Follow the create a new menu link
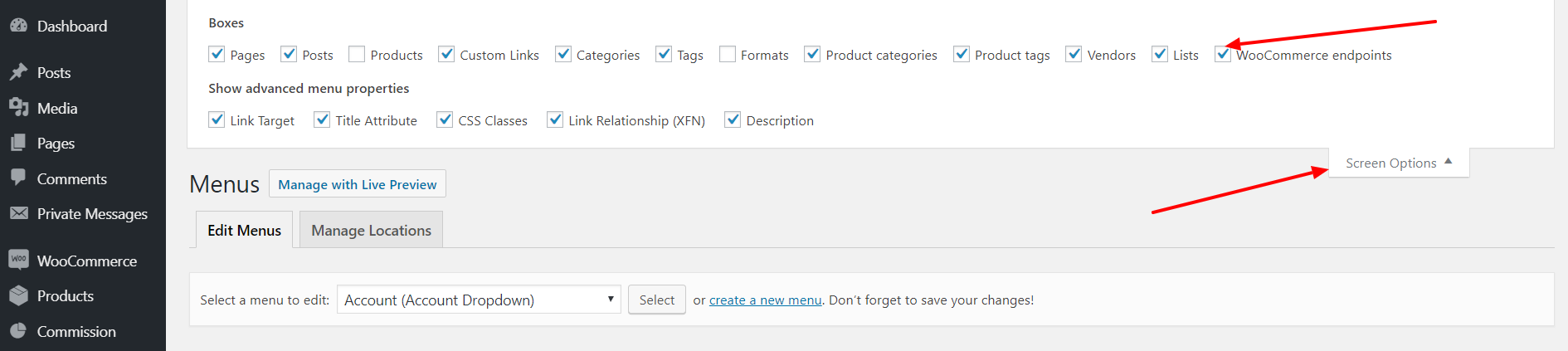 pos(765,300)
